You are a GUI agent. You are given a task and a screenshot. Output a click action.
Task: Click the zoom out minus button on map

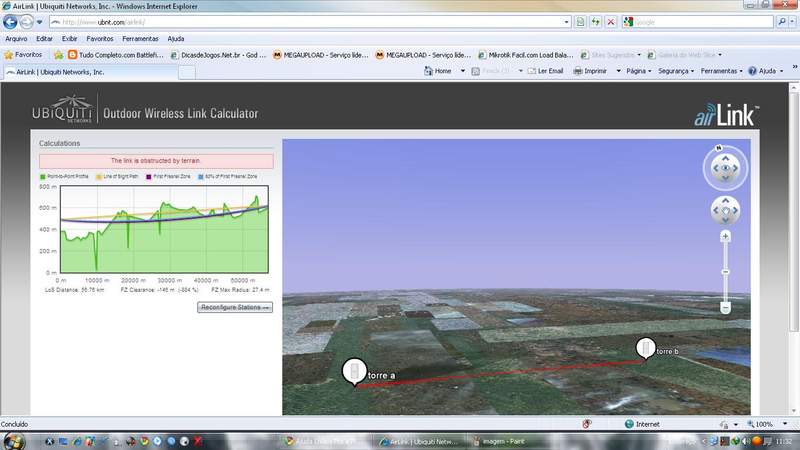click(x=725, y=308)
